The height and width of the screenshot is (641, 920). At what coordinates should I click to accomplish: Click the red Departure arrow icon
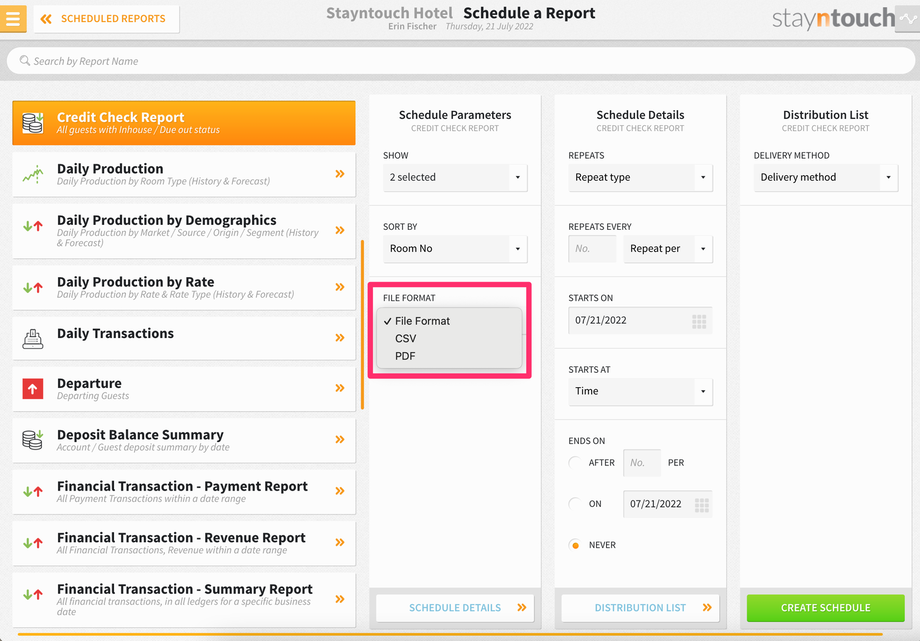[x=33, y=389]
